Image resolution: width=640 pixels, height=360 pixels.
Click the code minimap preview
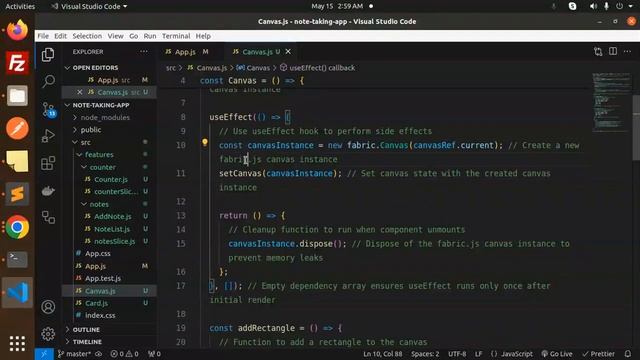coord(610,102)
